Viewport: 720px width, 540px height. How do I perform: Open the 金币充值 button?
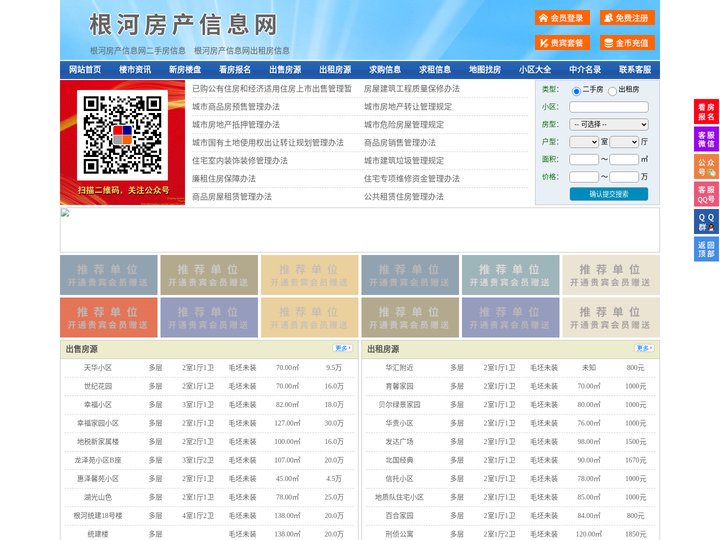627,43
